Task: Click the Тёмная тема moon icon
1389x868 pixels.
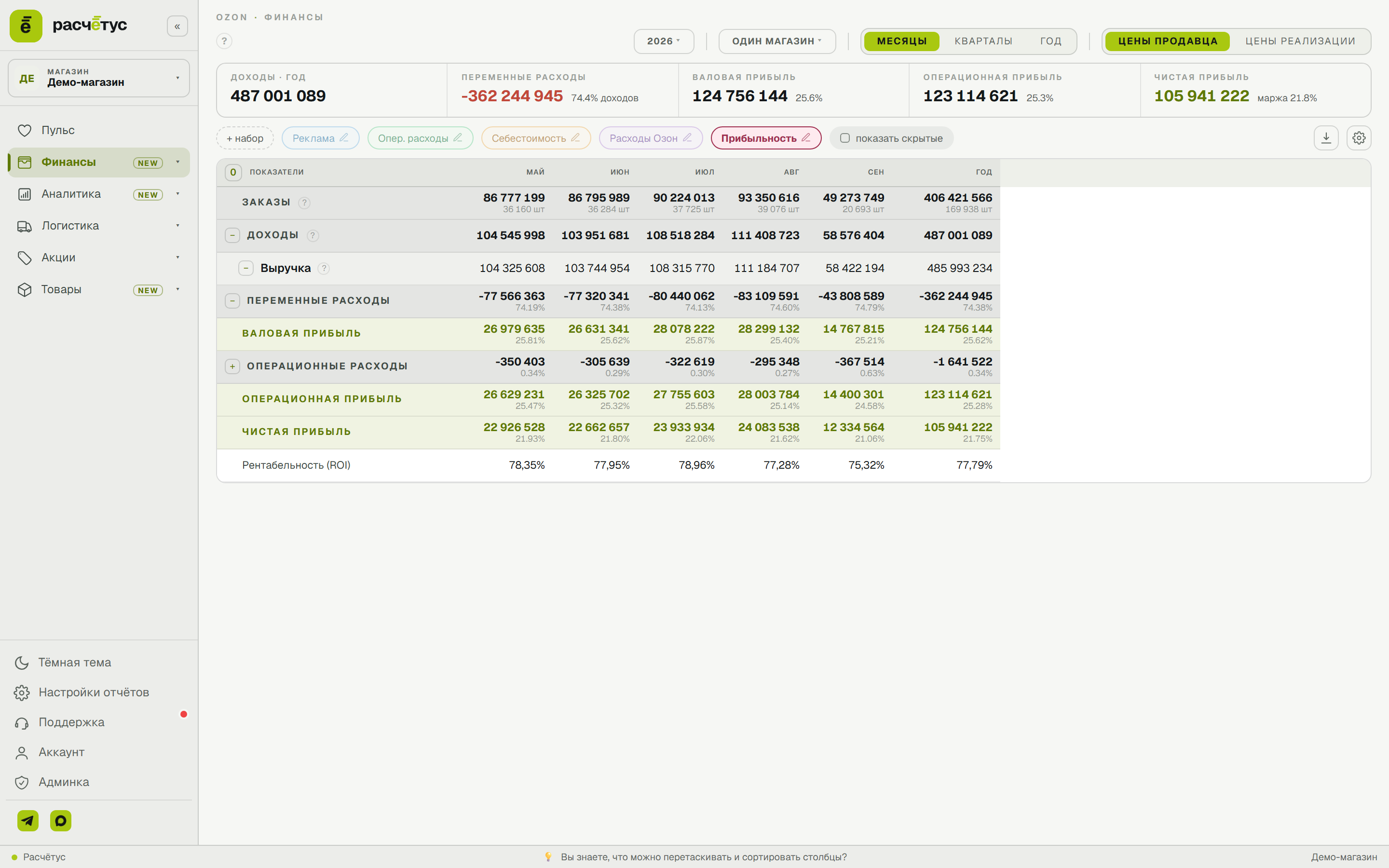Action: point(22,663)
